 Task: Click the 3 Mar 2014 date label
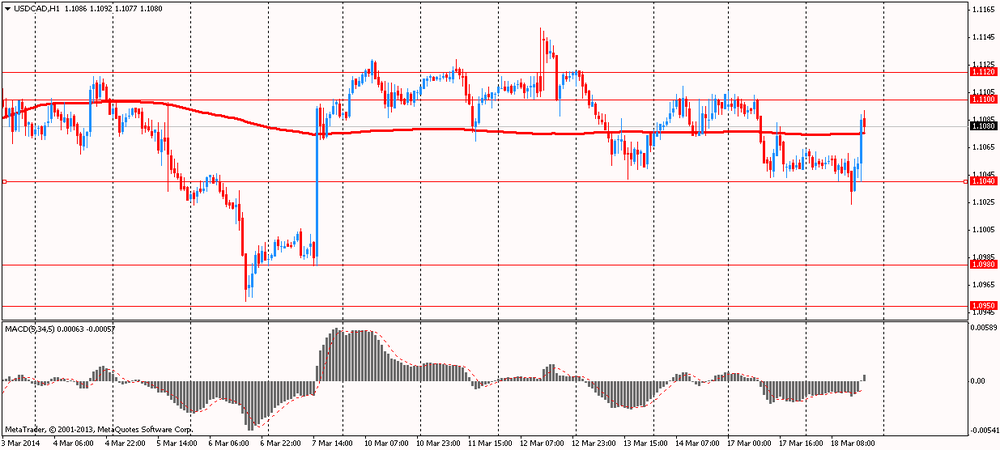tap(23, 441)
